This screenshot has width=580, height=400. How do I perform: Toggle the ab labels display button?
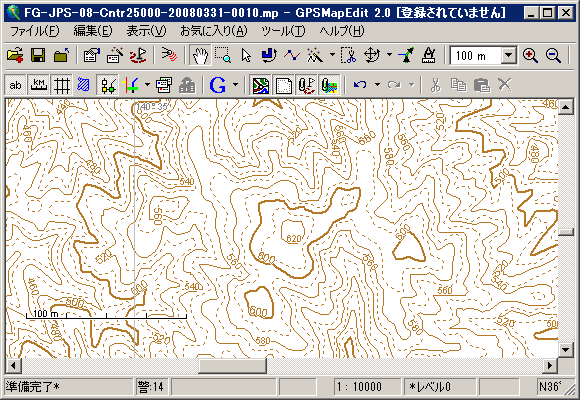click(x=15, y=85)
